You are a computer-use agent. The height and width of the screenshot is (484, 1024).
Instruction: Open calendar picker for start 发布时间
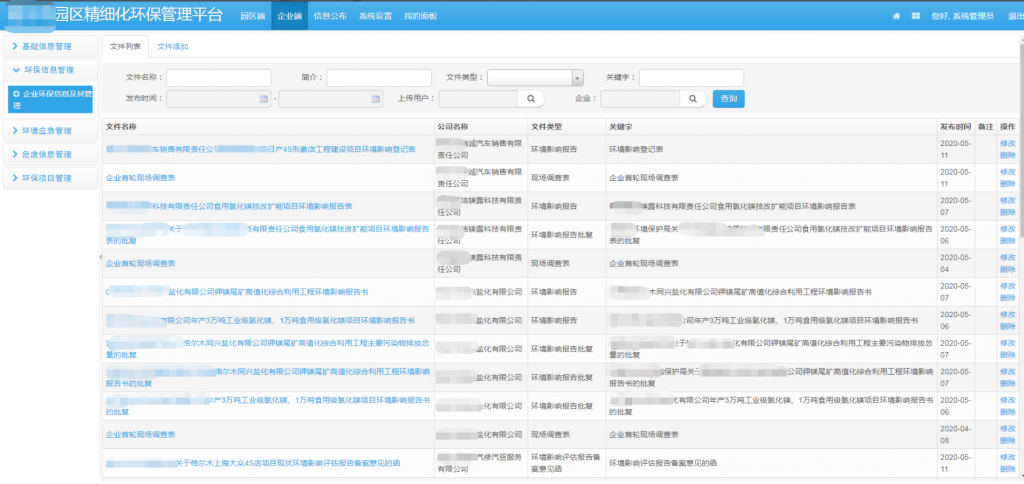[x=264, y=98]
